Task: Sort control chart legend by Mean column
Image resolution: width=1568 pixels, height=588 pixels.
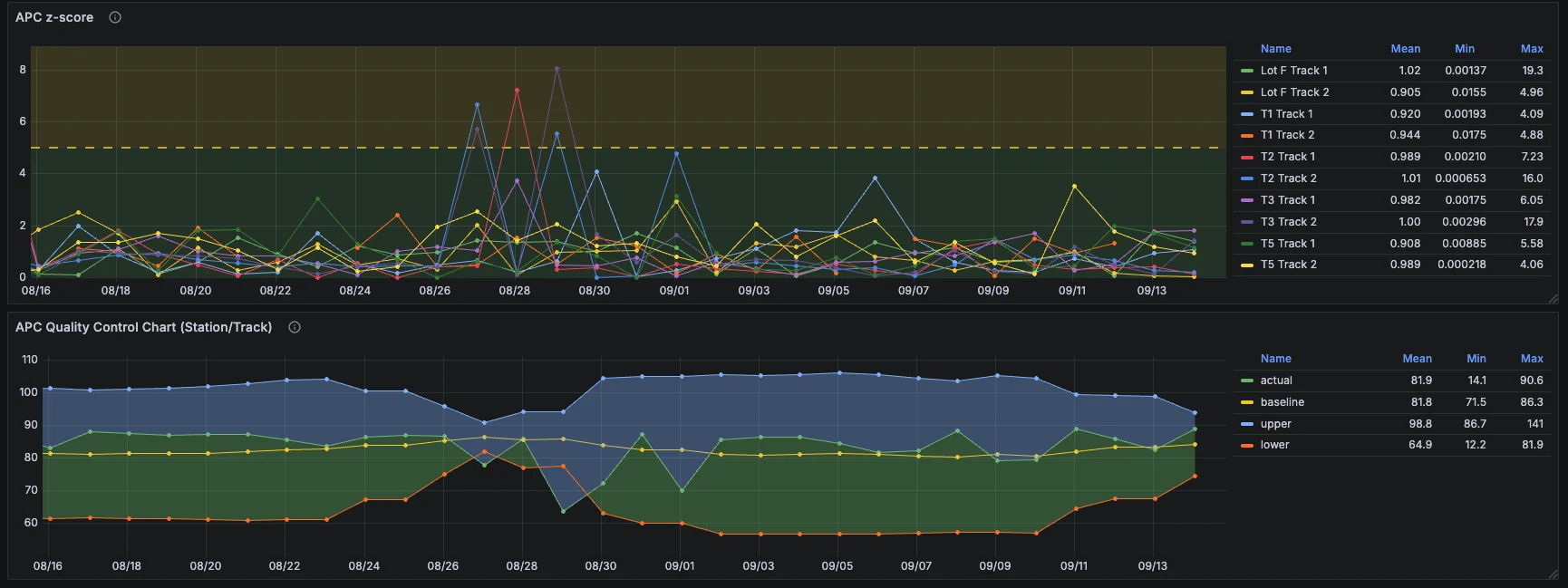Action: pyautogui.click(x=1417, y=359)
